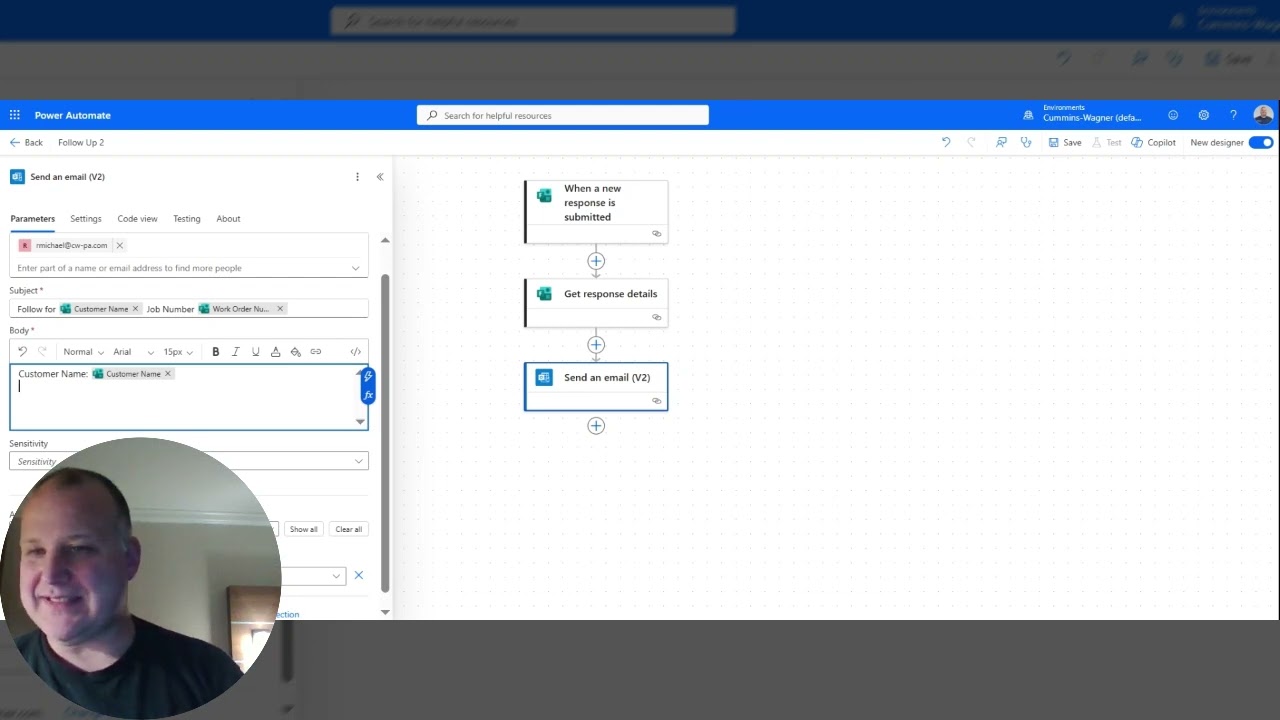Remove Customer Name token from Body
Image resolution: width=1280 pixels, height=720 pixels.
[168, 374]
